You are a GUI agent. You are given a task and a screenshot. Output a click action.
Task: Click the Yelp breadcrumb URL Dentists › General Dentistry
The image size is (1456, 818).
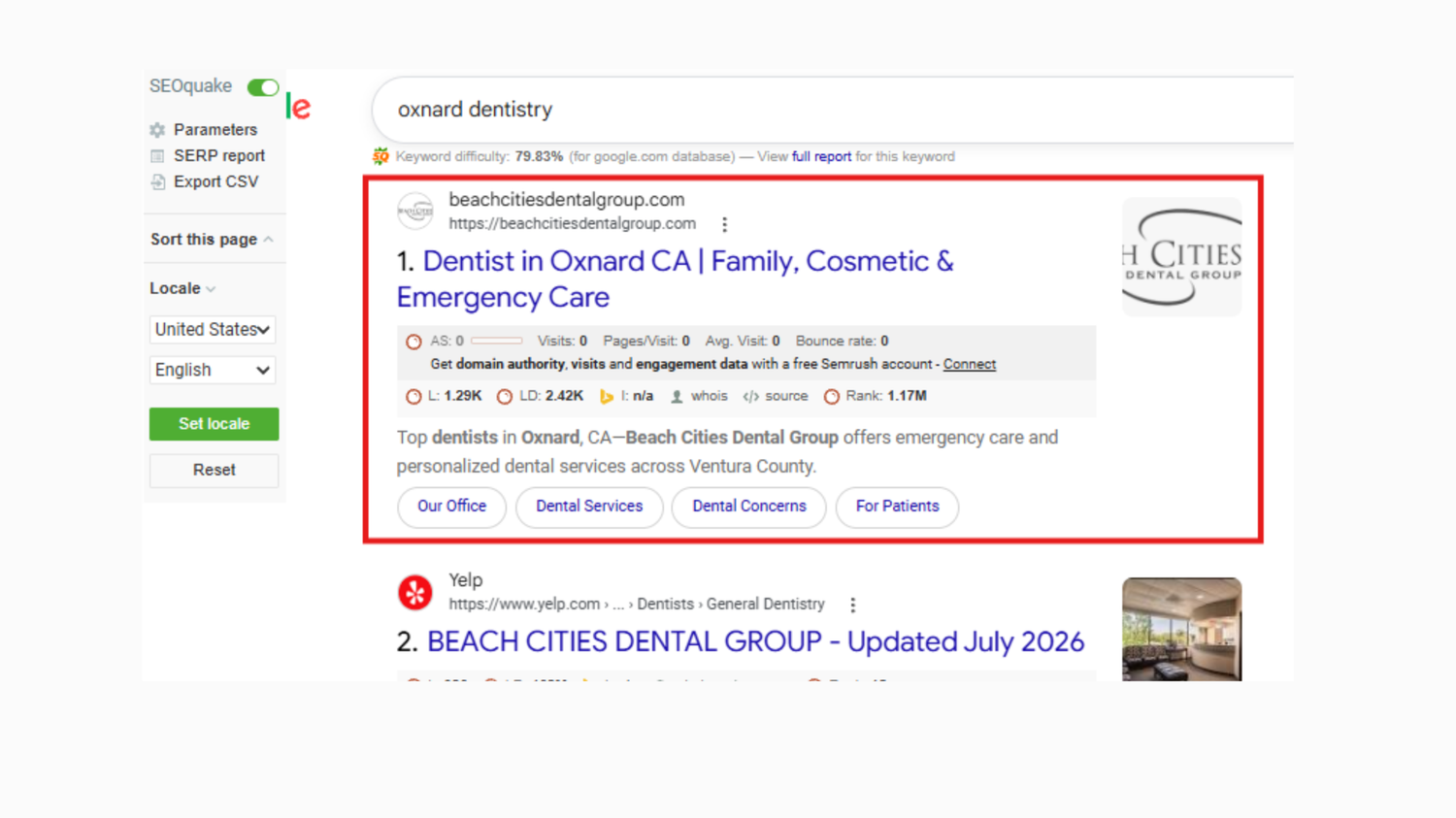click(637, 605)
